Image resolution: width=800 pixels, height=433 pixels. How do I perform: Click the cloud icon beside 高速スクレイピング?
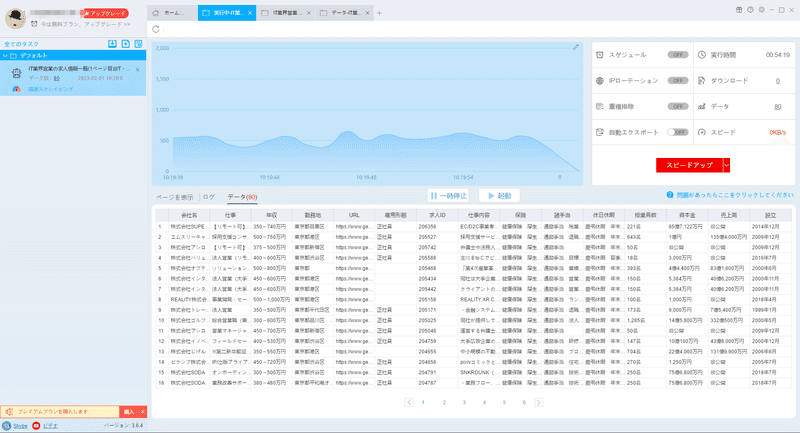coord(16,89)
